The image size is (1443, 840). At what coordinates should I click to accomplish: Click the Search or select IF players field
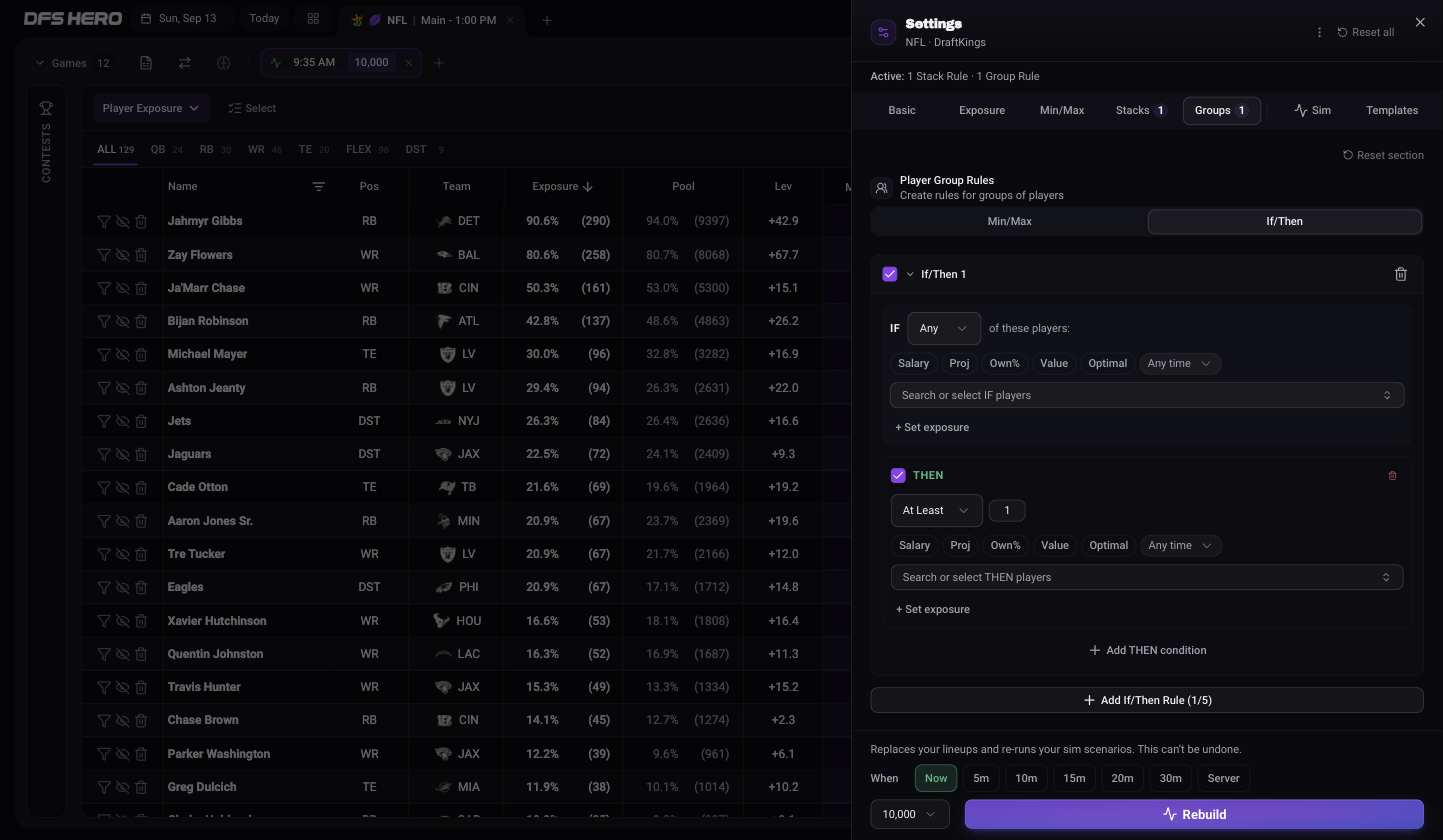point(1147,395)
